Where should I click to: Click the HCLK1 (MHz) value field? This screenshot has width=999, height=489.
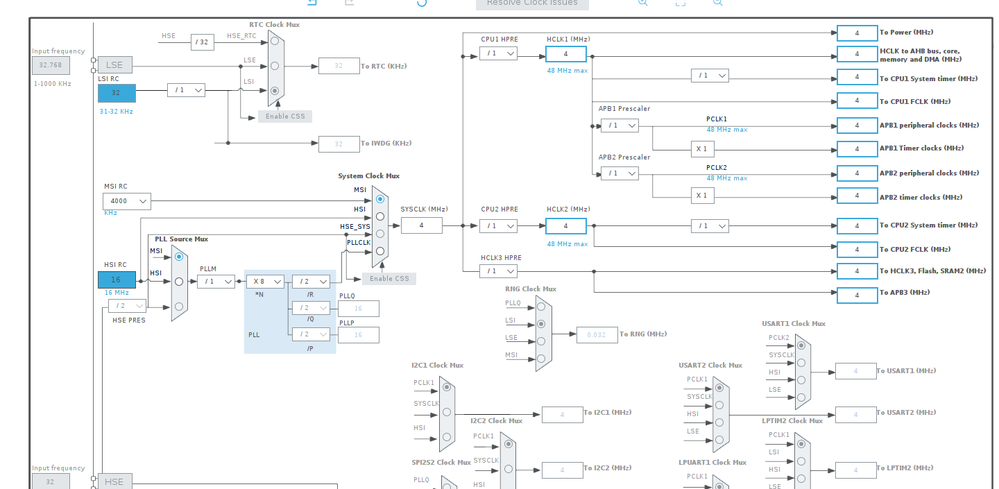pyautogui.click(x=566, y=54)
